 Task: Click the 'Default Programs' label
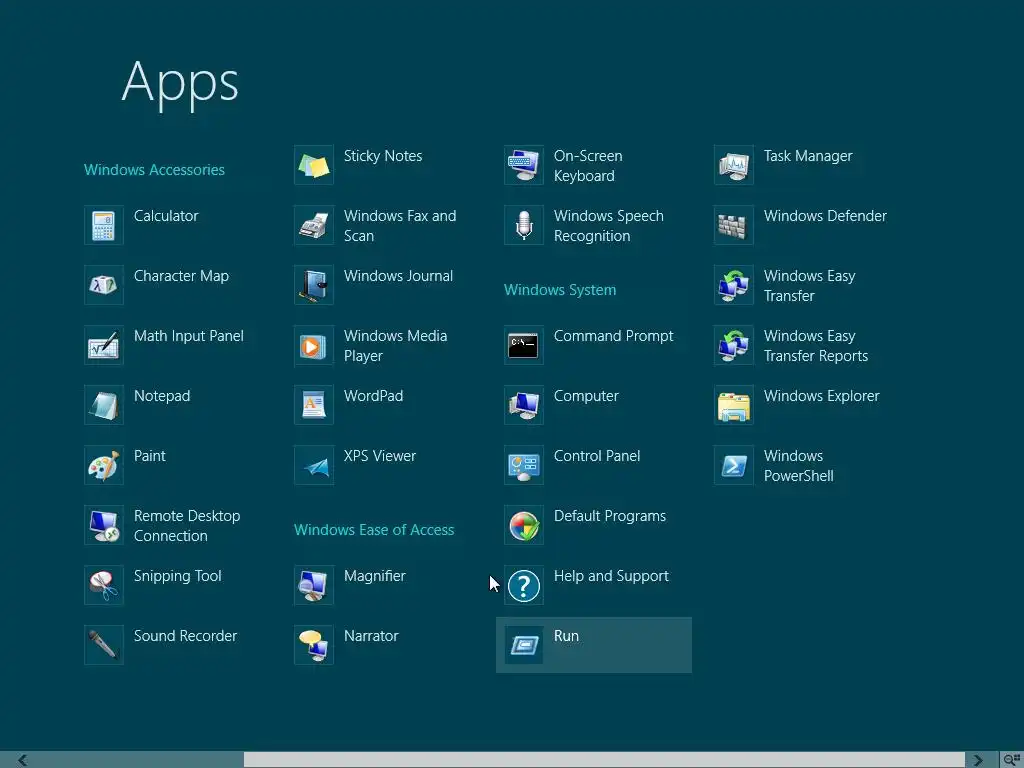(x=610, y=516)
